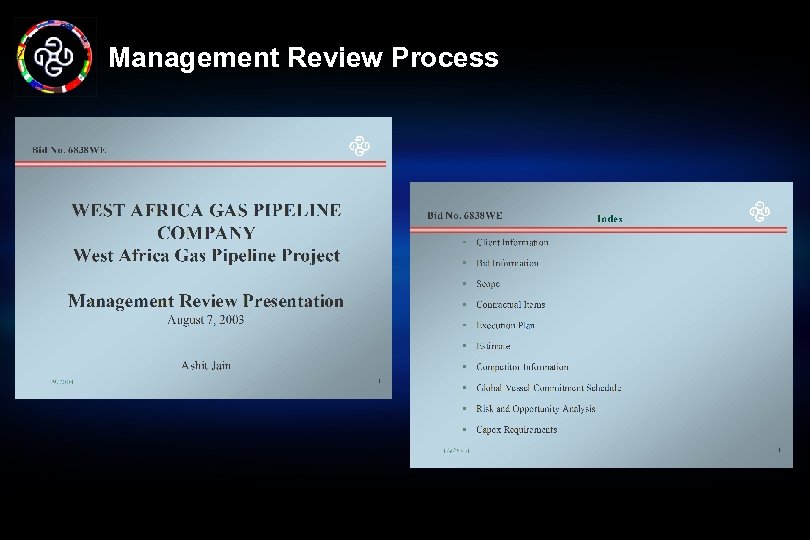Click the green 'Index' heading
The width and height of the screenshot is (810, 540).
click(x=610, y=219)
